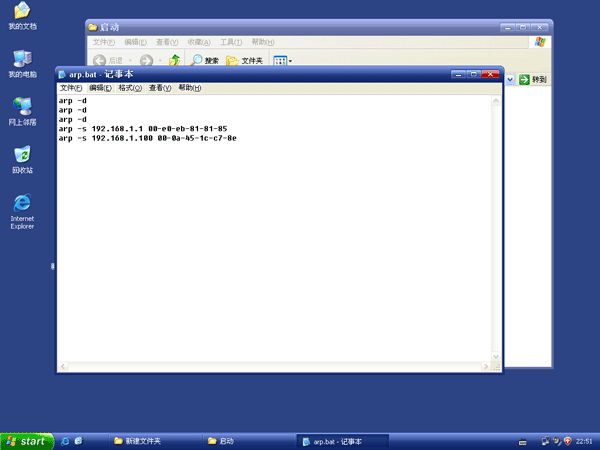Minimize the 启动 Explorer window
Screen dimensions: 600x450
click(x=508, y=27)
